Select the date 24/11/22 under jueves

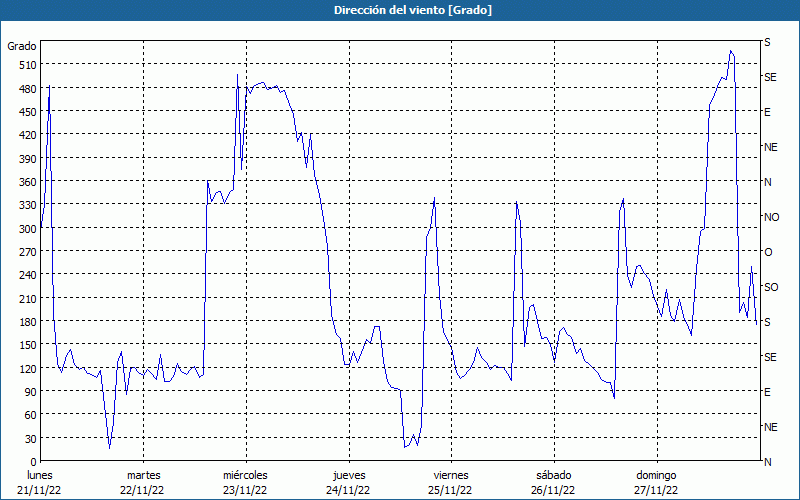(348, 491)
